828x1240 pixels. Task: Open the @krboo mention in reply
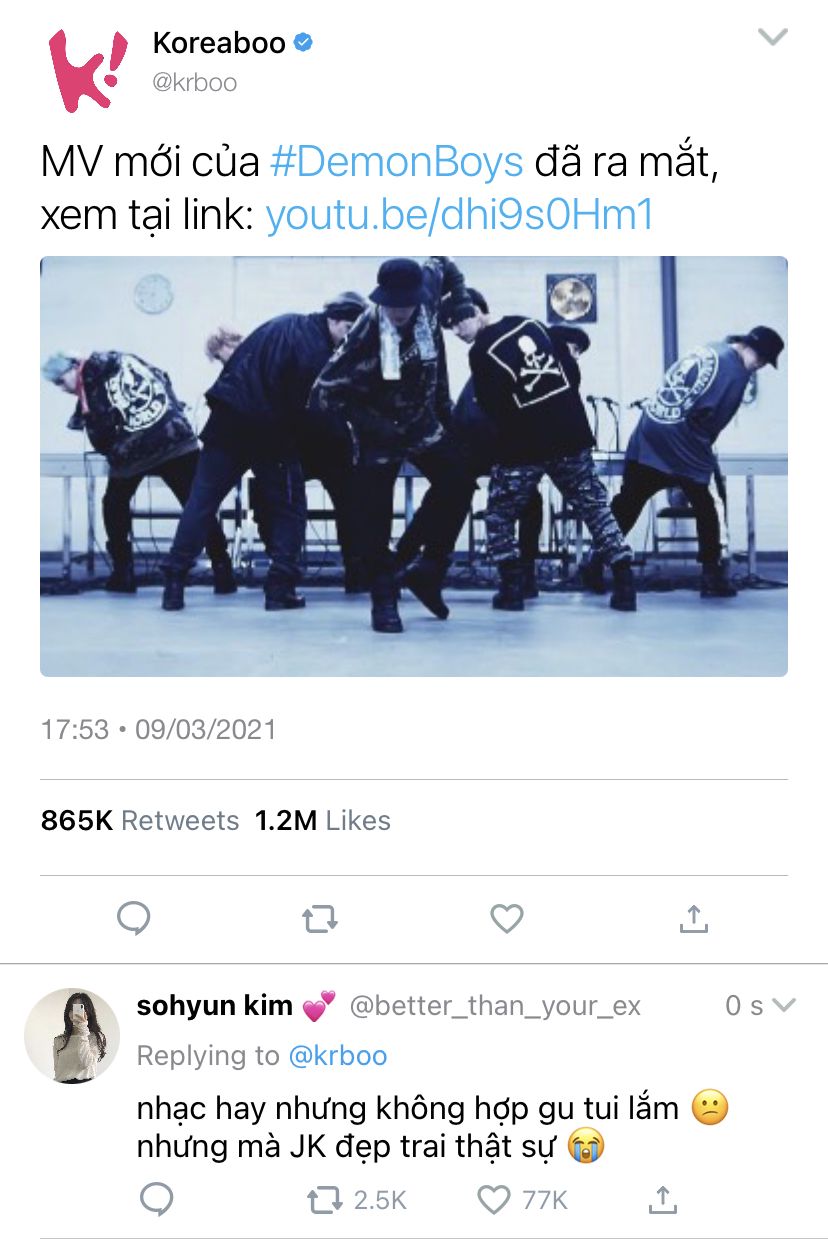tap(337, 1055)
